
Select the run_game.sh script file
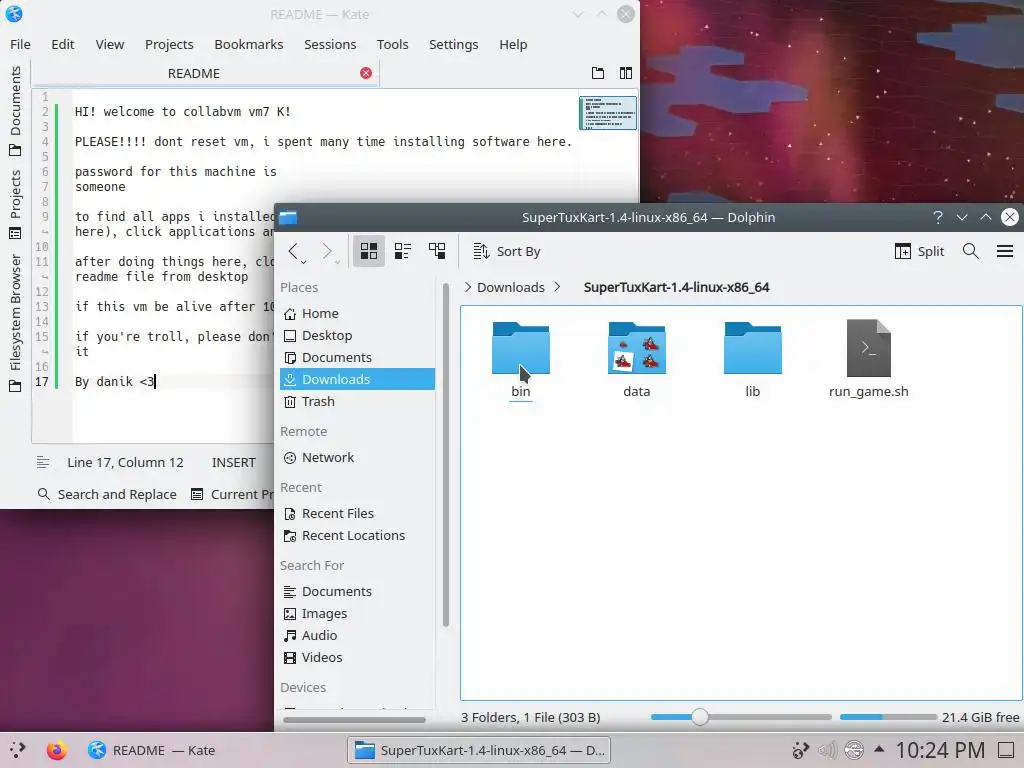click(x=869, y=359)
